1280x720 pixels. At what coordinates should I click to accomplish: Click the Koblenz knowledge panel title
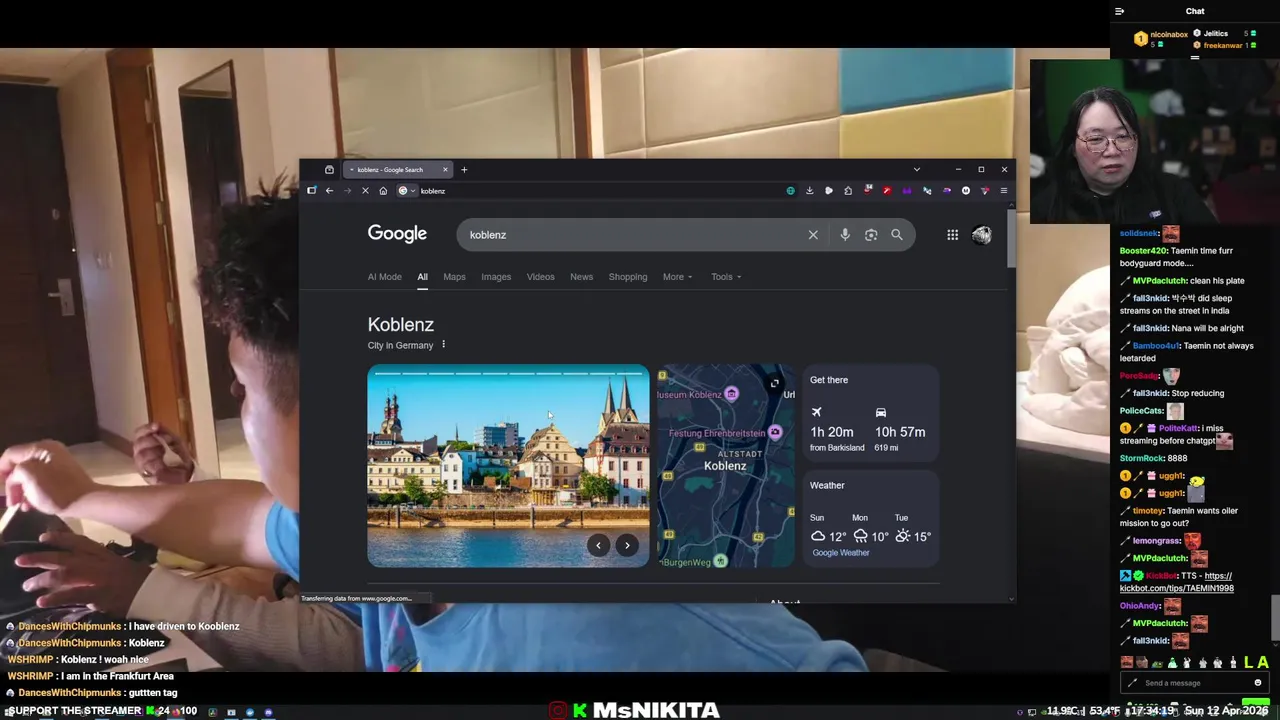click(x=400, y=325)
